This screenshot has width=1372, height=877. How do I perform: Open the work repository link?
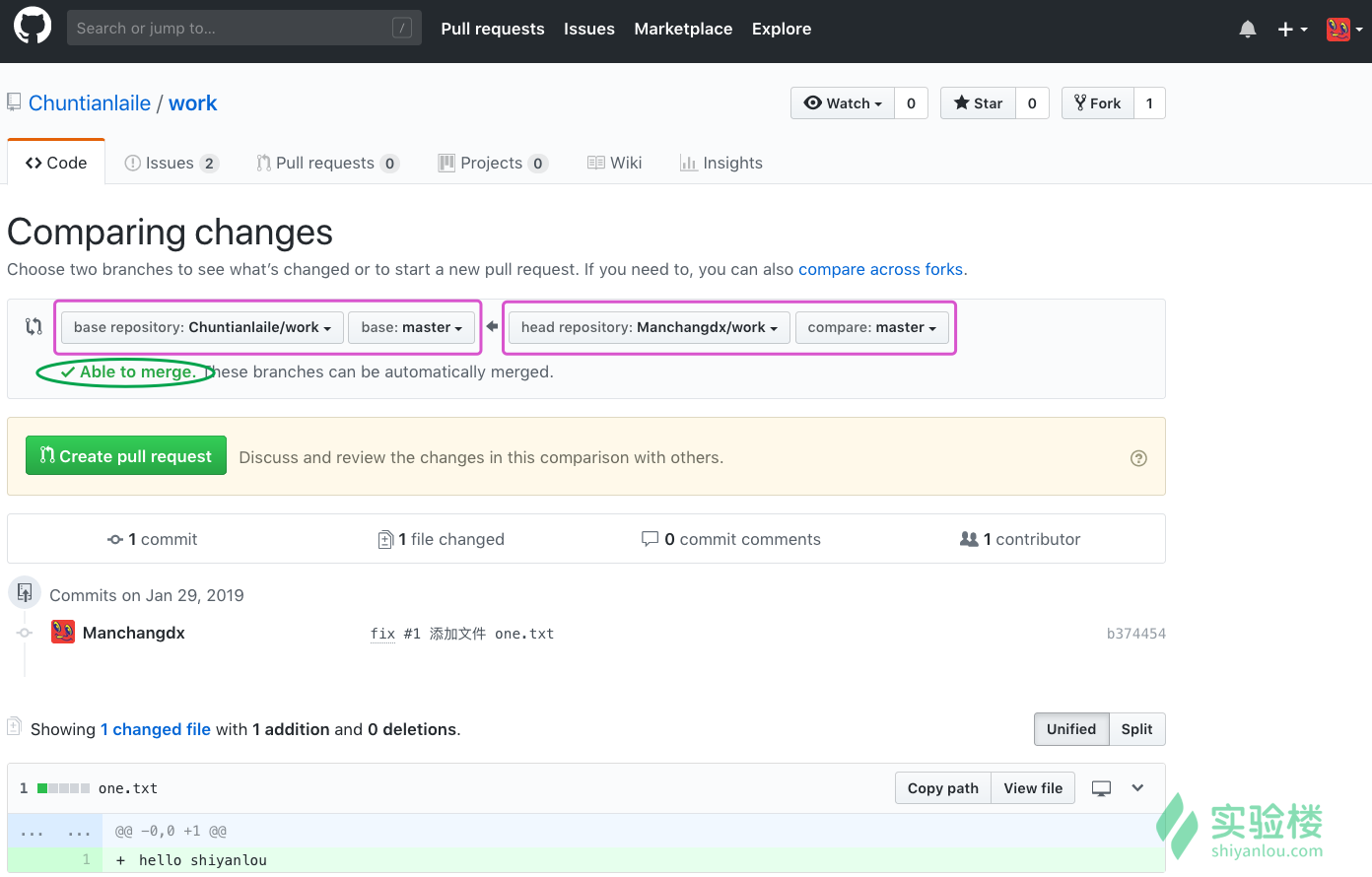192,103
